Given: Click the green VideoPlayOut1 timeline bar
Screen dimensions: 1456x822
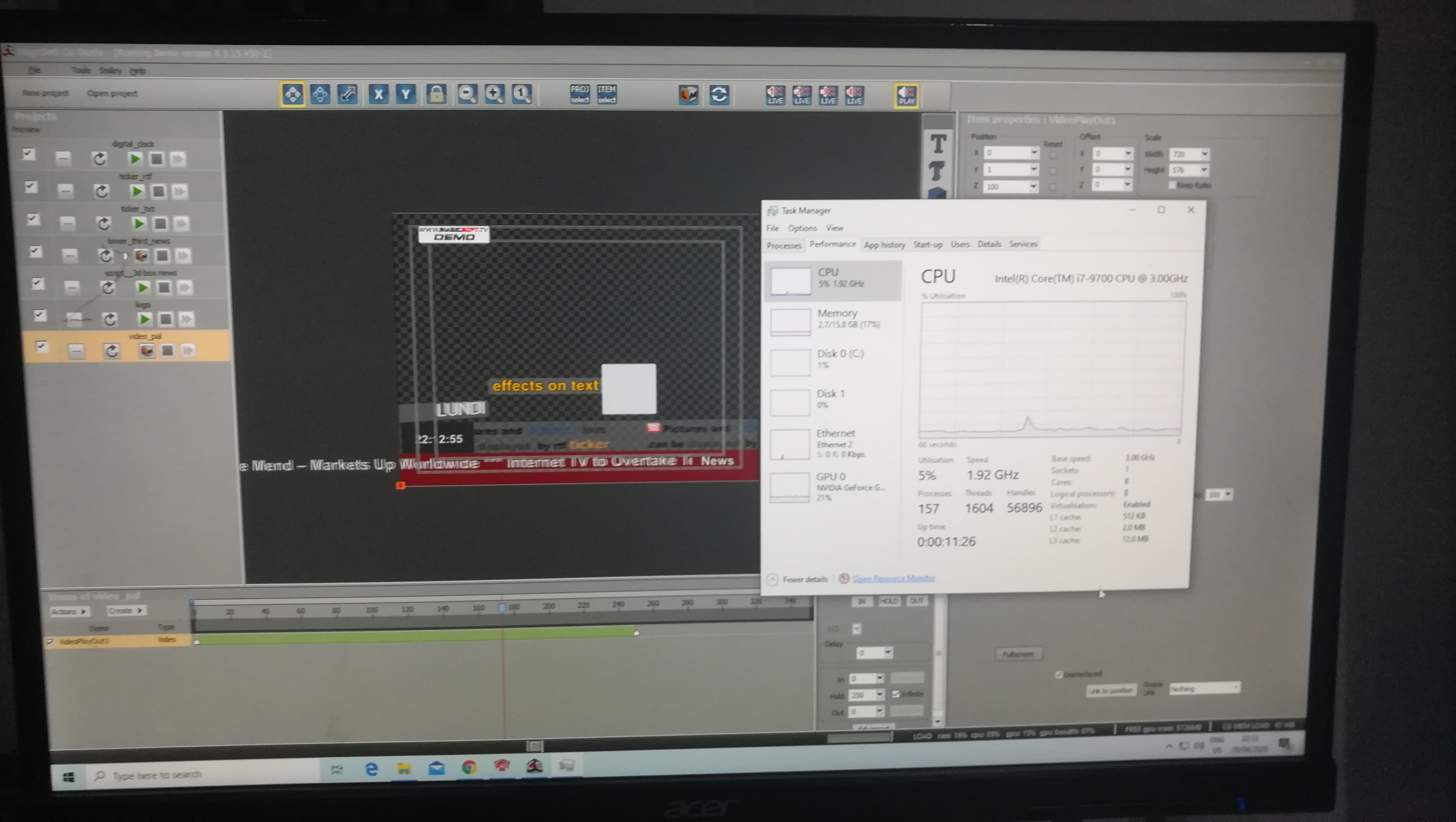Looking at the screenshot, I should 416,636.
